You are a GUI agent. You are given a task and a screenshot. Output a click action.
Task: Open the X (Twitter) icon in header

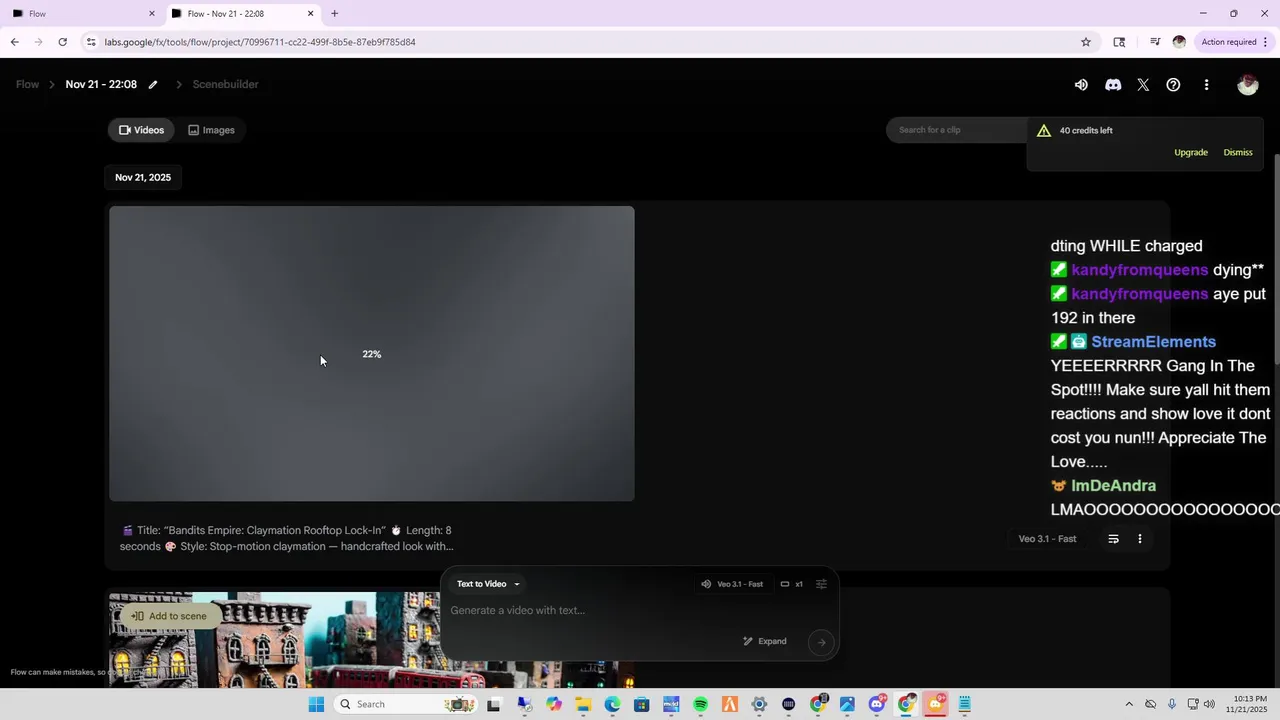pyautogui.click(x=1143, y=85)
